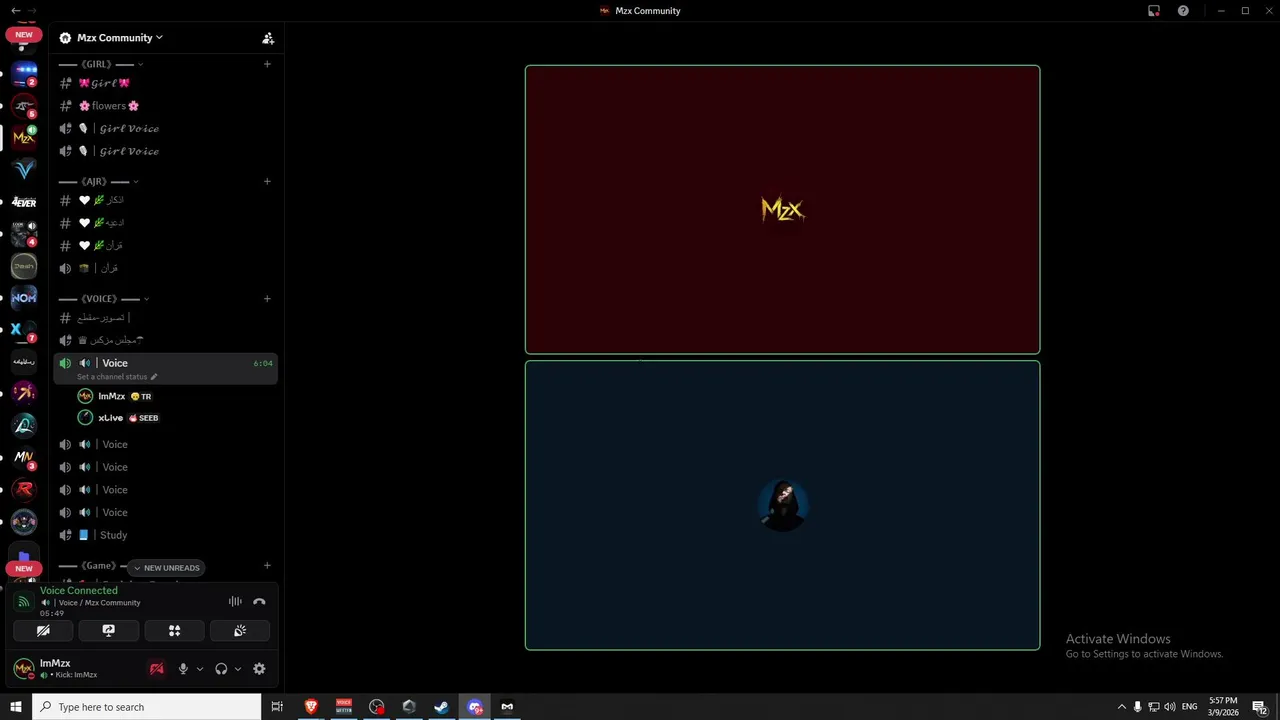Open microphone input options arrow

coord(200,669)
